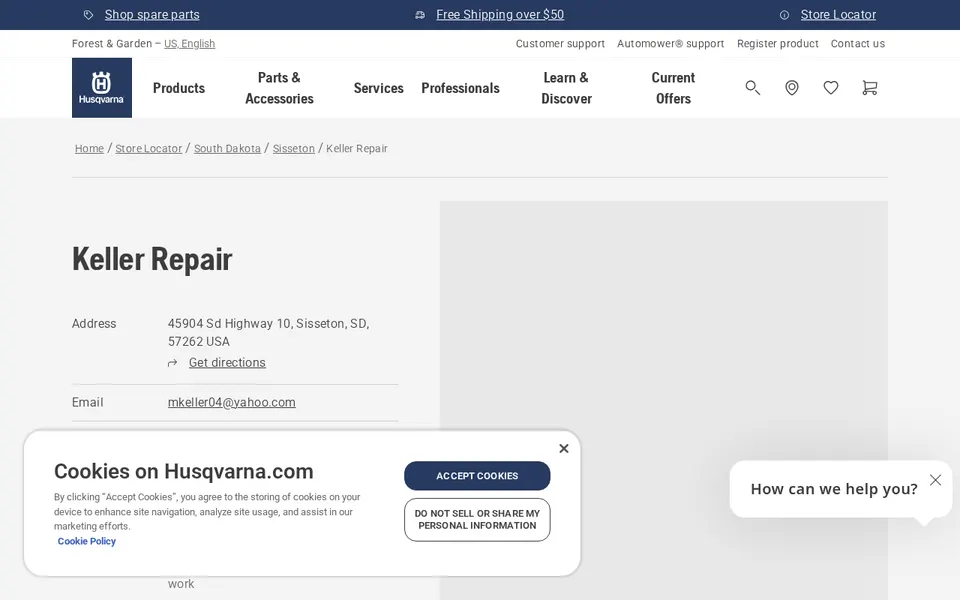Open the shopping cart icon
960x600 pixels.
(869, 88)
